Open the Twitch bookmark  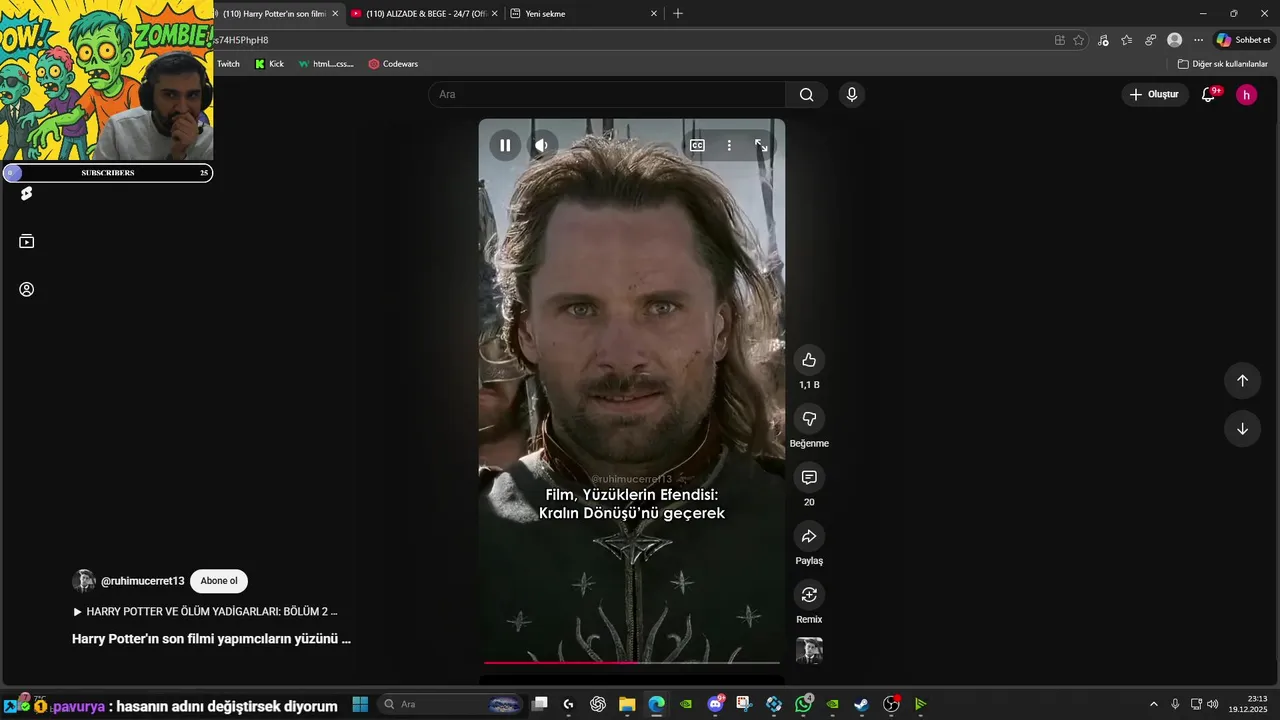(228, 64)
